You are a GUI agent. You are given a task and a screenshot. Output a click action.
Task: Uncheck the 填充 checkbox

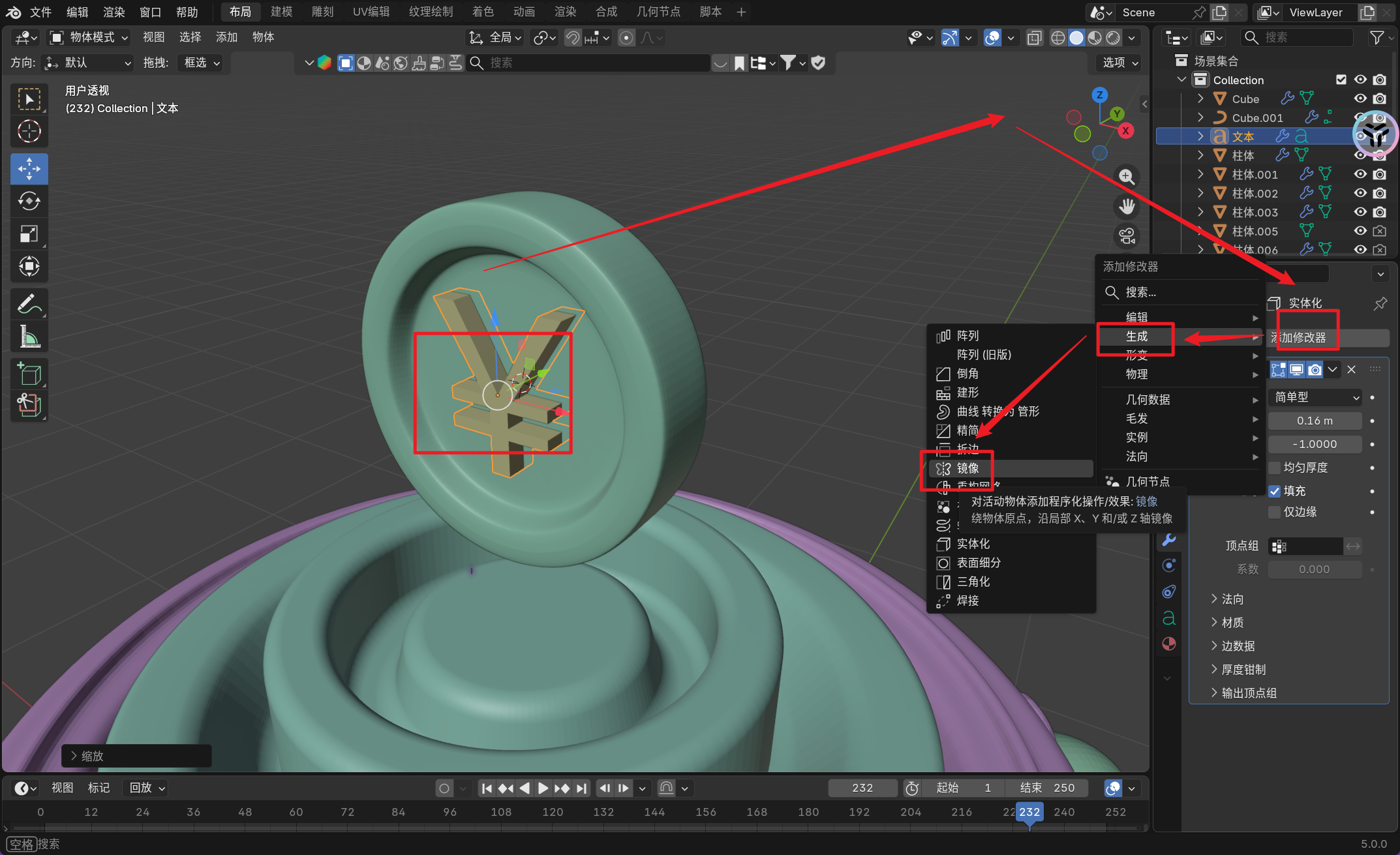point(1274,491)
